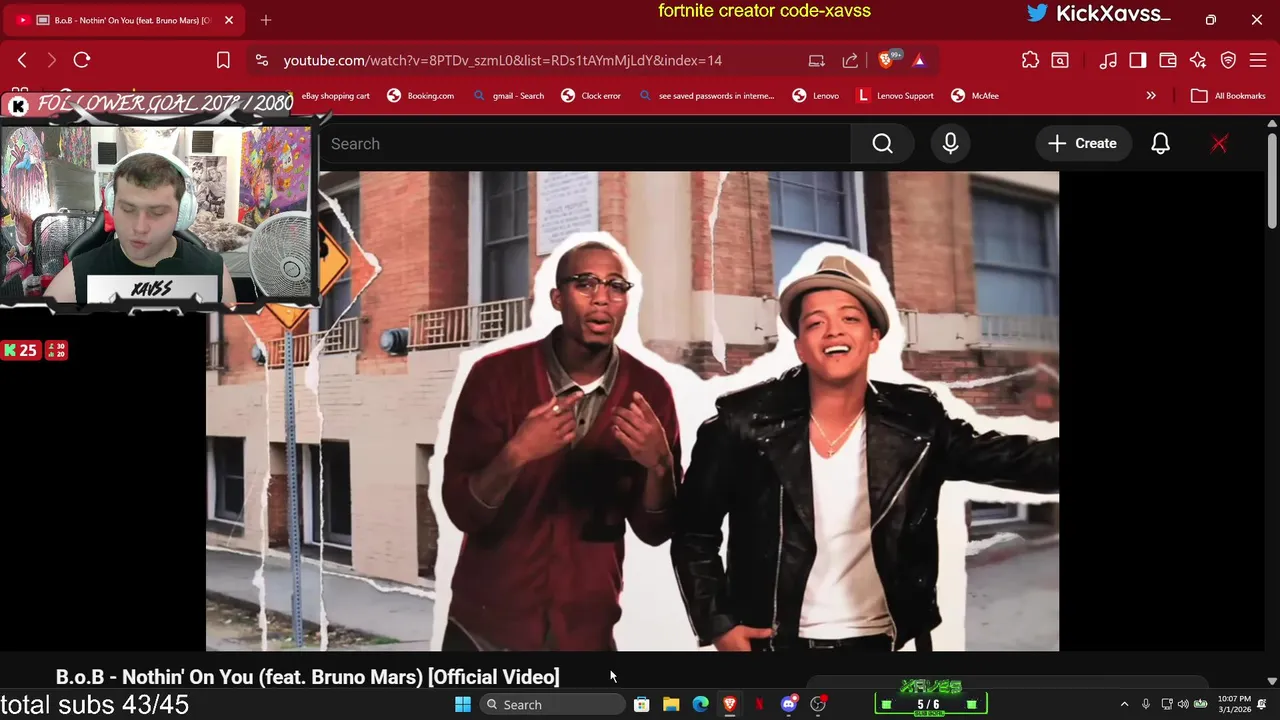Click the video title B.o.B - Nothin' On You
This screenshot has height=720, width=1280.
pyautogui.click(x=307, y=677)
